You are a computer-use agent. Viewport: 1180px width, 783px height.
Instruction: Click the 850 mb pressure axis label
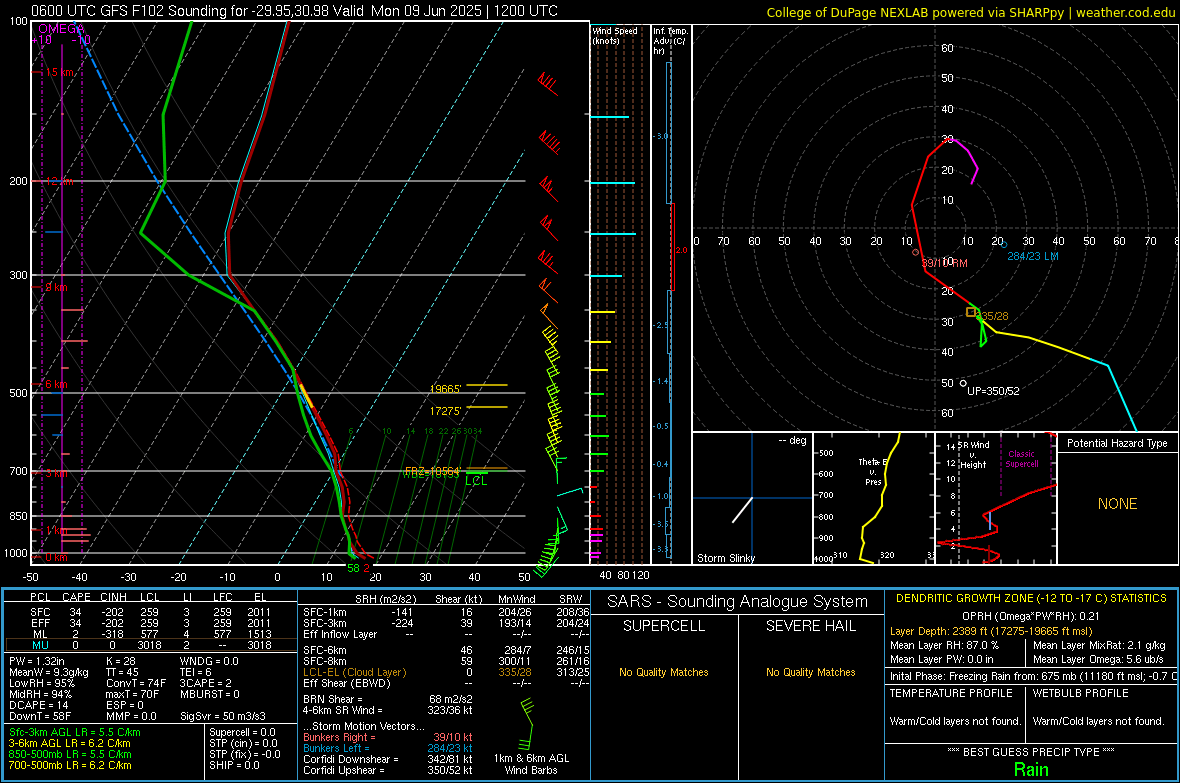(x=18, y=516)
